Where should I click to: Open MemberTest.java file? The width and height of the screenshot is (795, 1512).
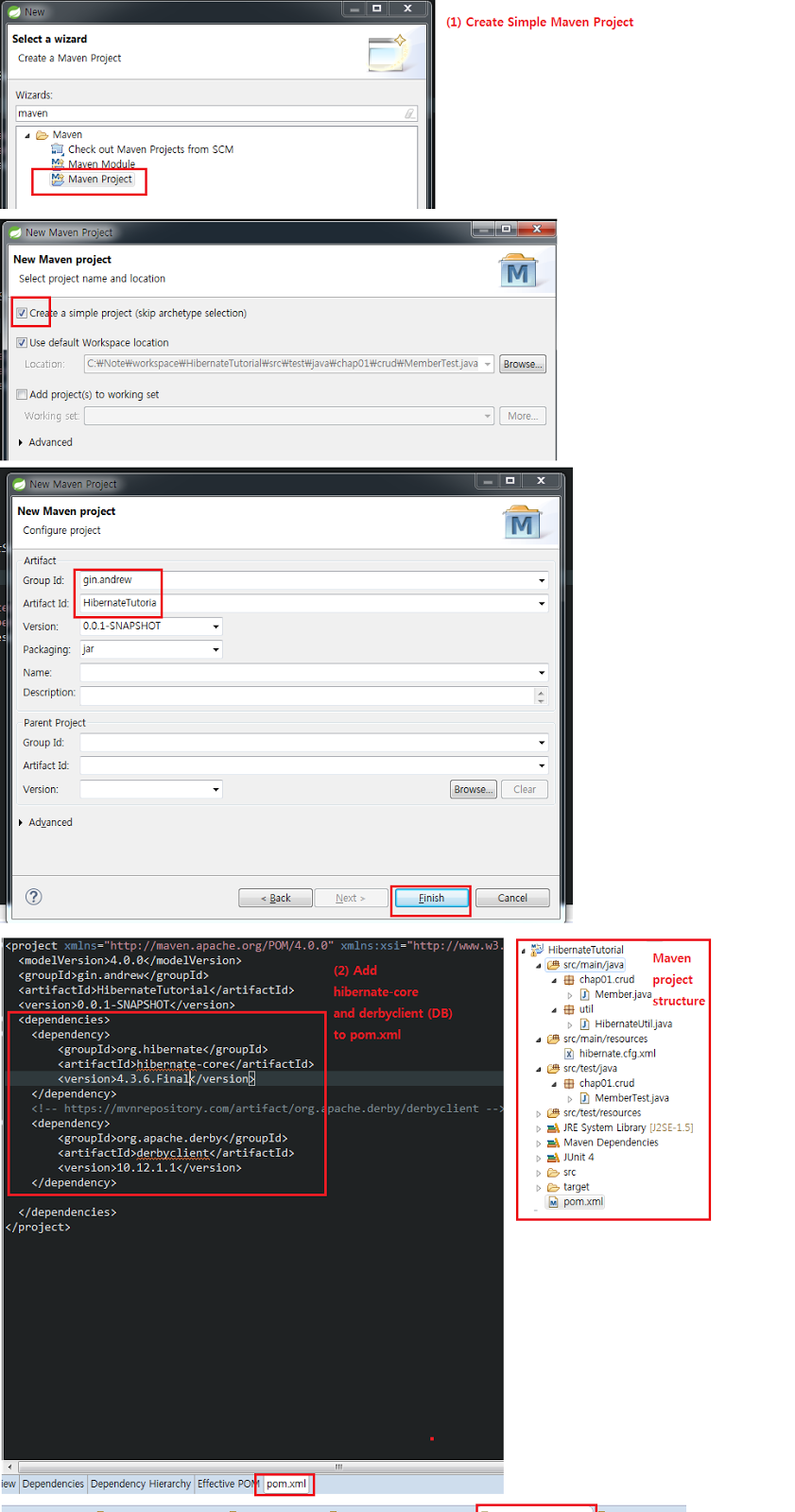(x=623, y=1098)
